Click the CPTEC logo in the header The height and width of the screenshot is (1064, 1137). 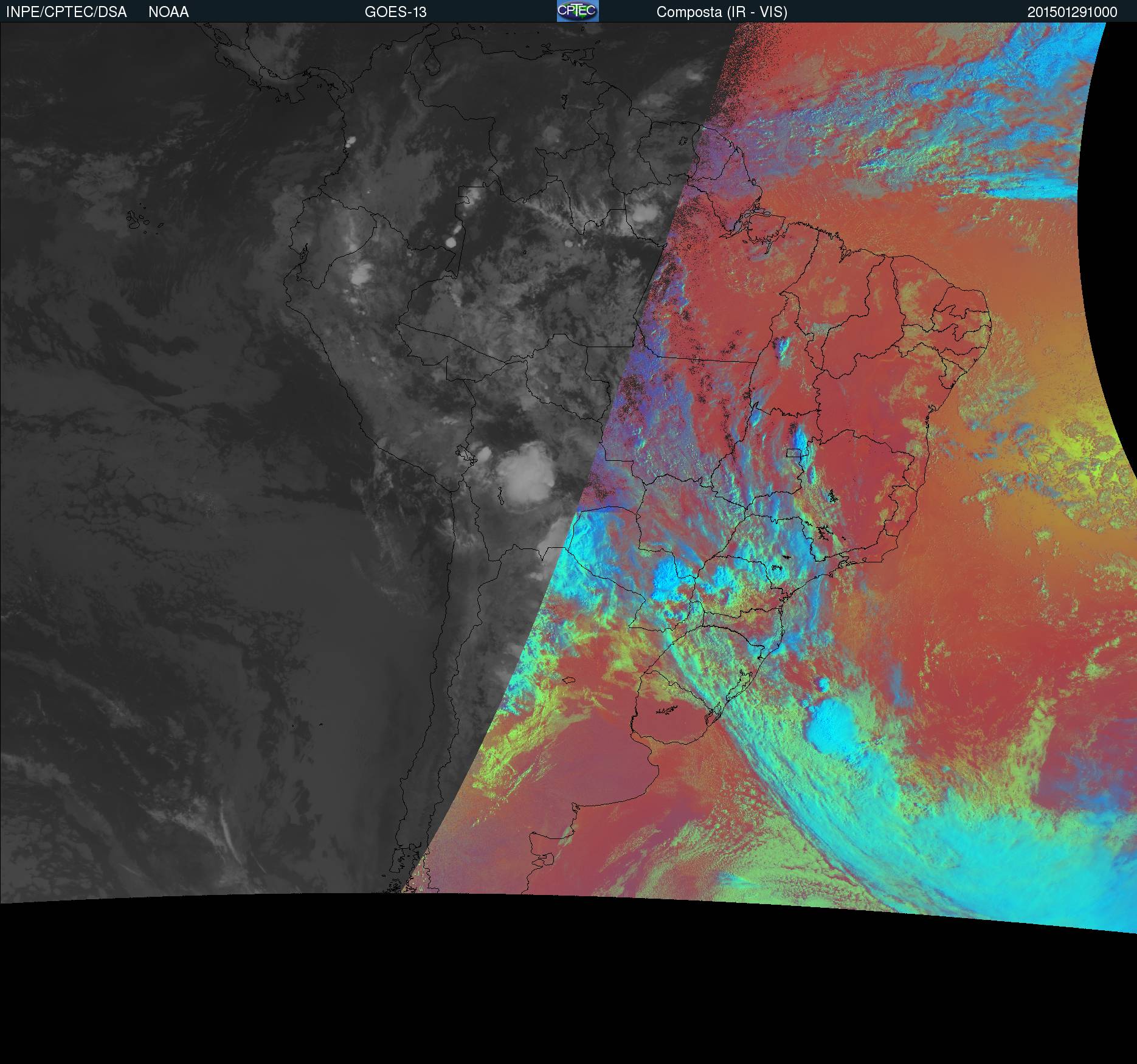pyautogui.click(x=578, y=11)
